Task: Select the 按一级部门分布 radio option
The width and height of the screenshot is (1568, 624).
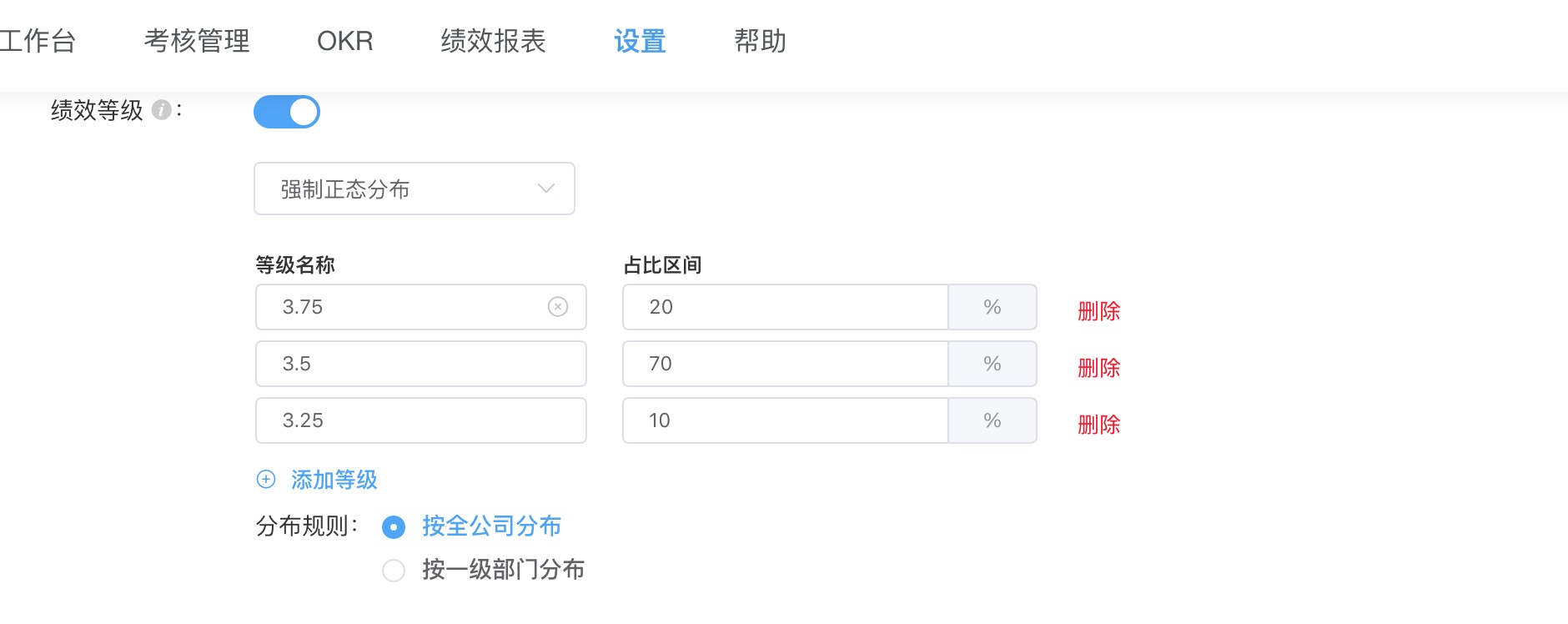Action: tap(393, 571)
